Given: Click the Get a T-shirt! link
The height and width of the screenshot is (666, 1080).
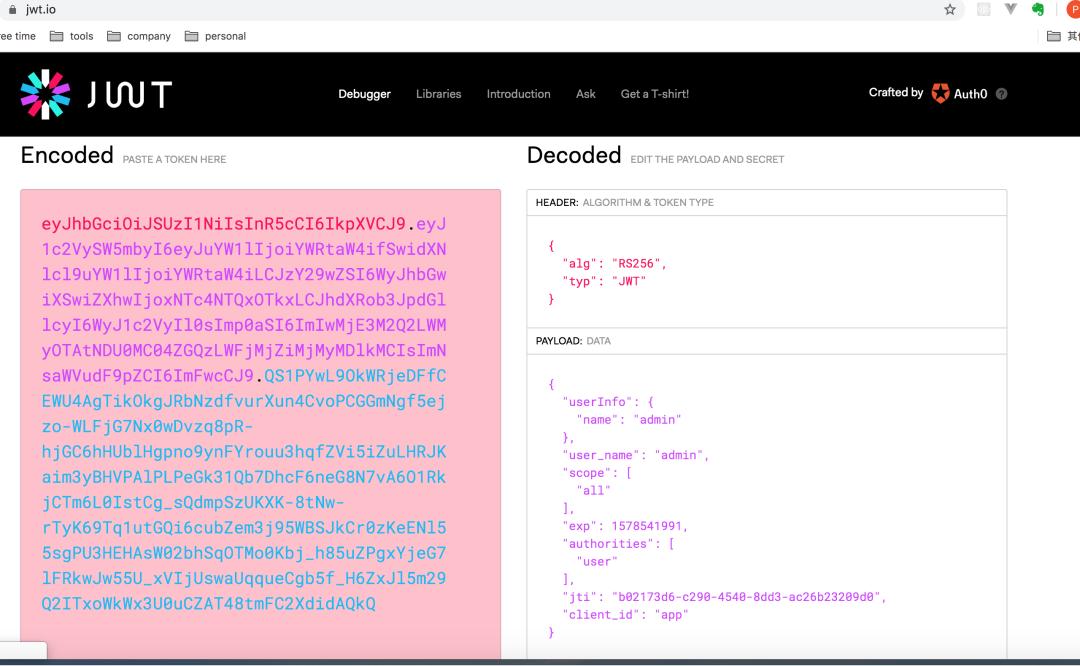Looking at the screenshot, I should coord(654,94).
